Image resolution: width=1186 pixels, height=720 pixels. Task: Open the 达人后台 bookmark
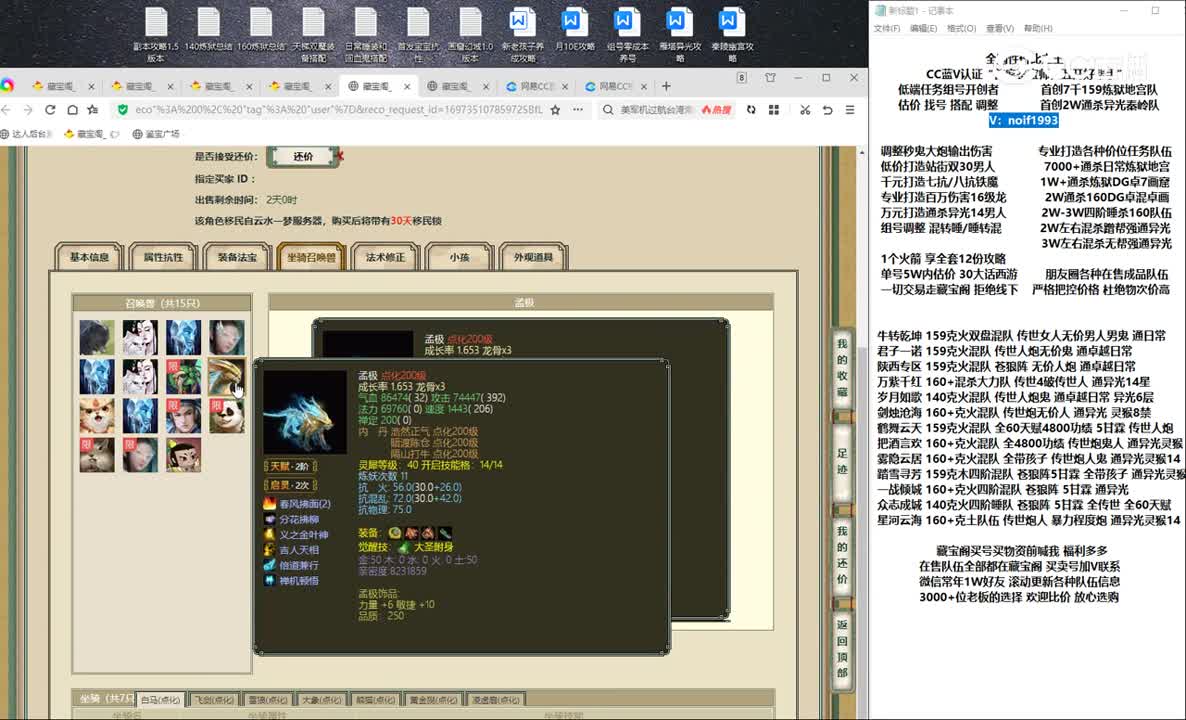26,134
